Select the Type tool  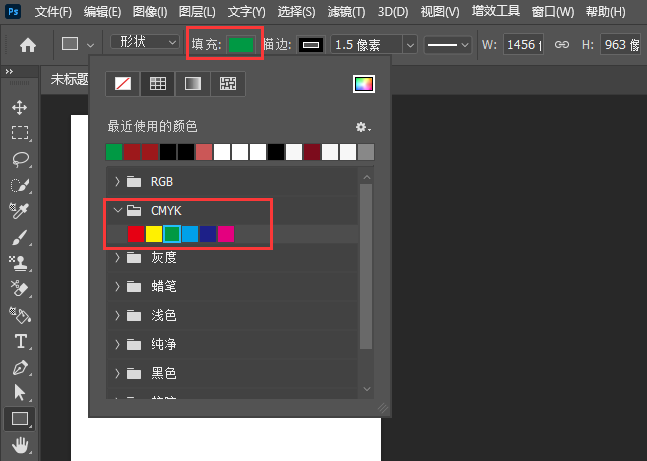tap(21, 341)
